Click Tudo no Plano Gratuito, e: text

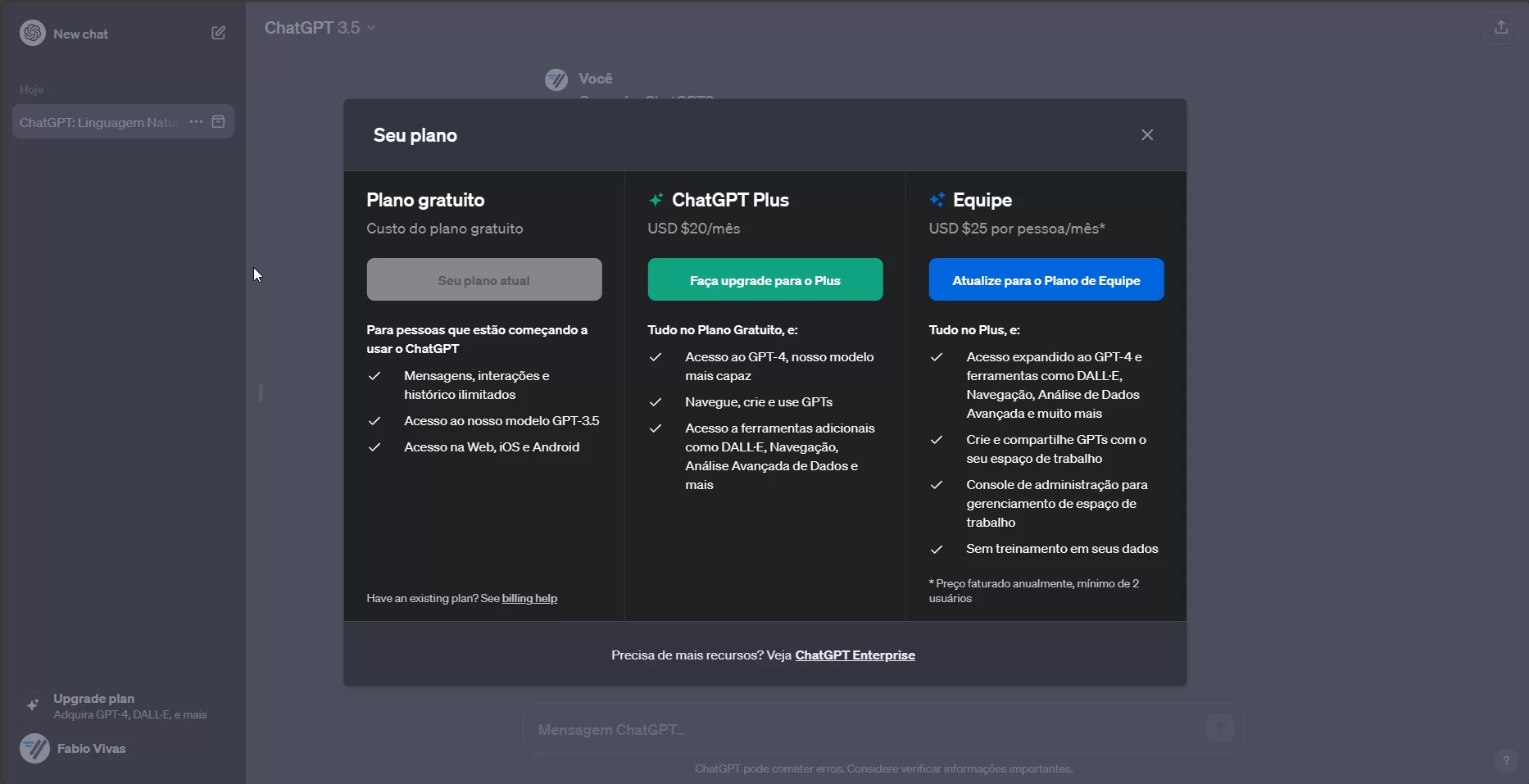coord(723,330)
